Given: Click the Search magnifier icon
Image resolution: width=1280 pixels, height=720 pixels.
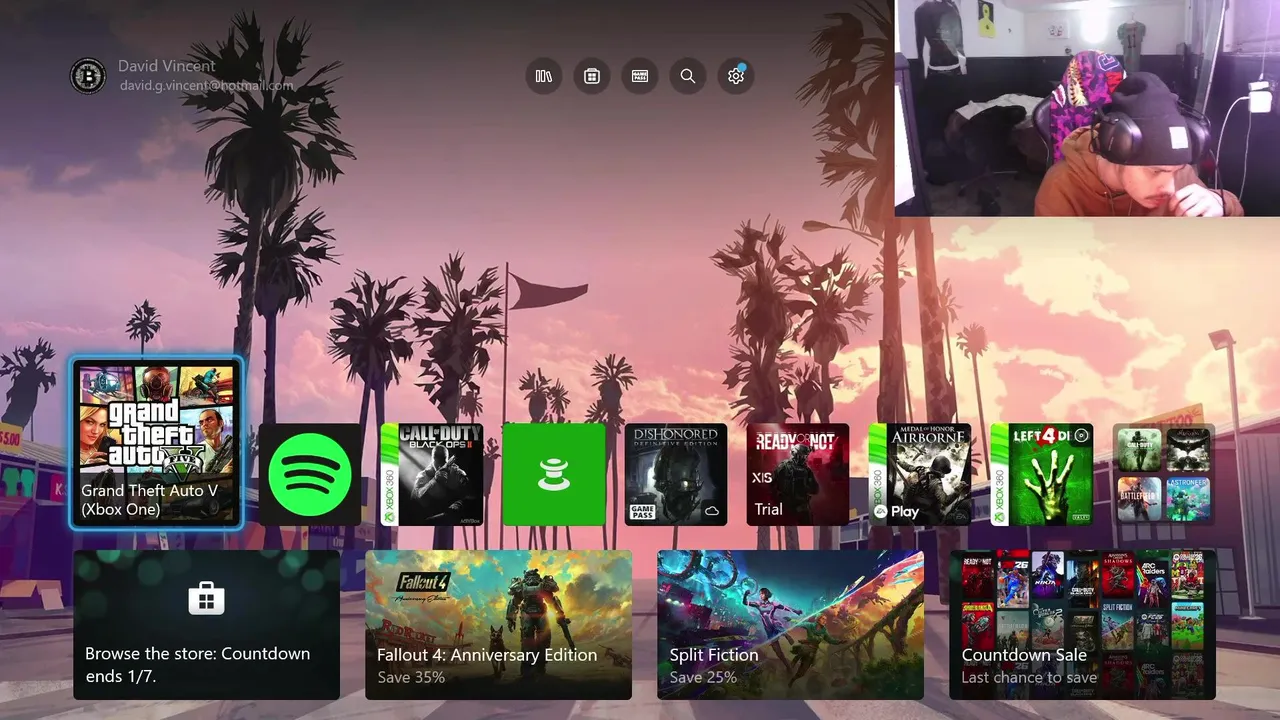Looking at the screenshot, I should pyautogui.click(x=688, y=76).
